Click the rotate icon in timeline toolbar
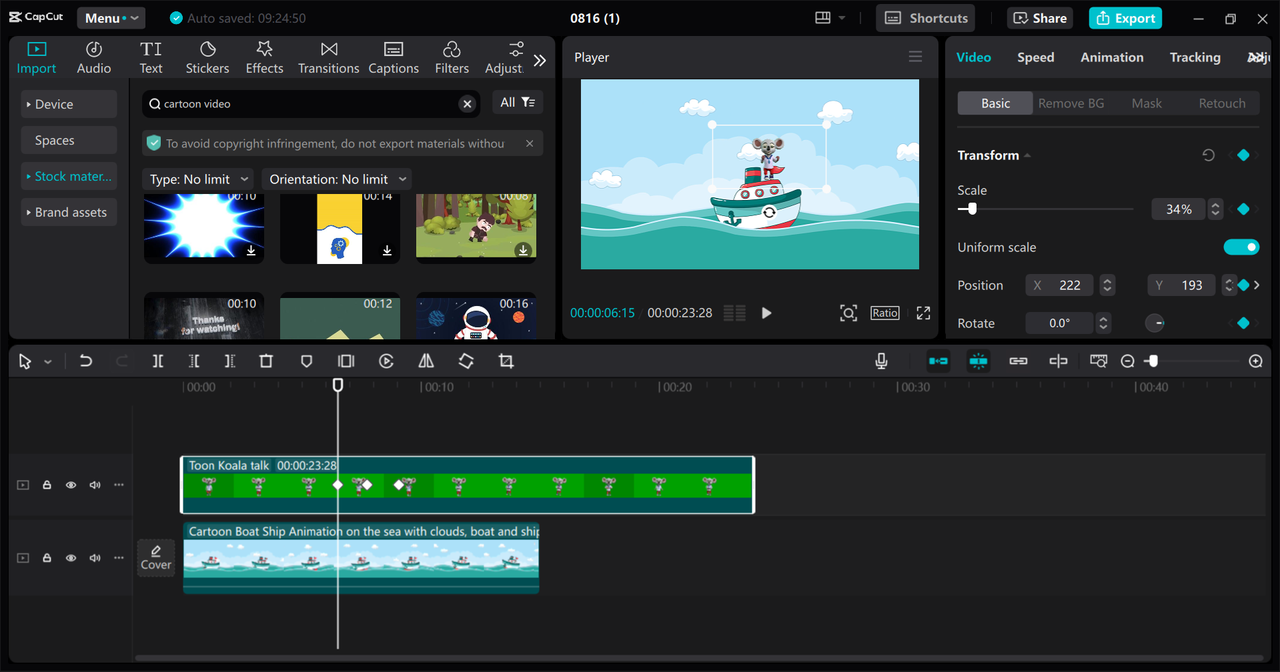 point(466,361)
